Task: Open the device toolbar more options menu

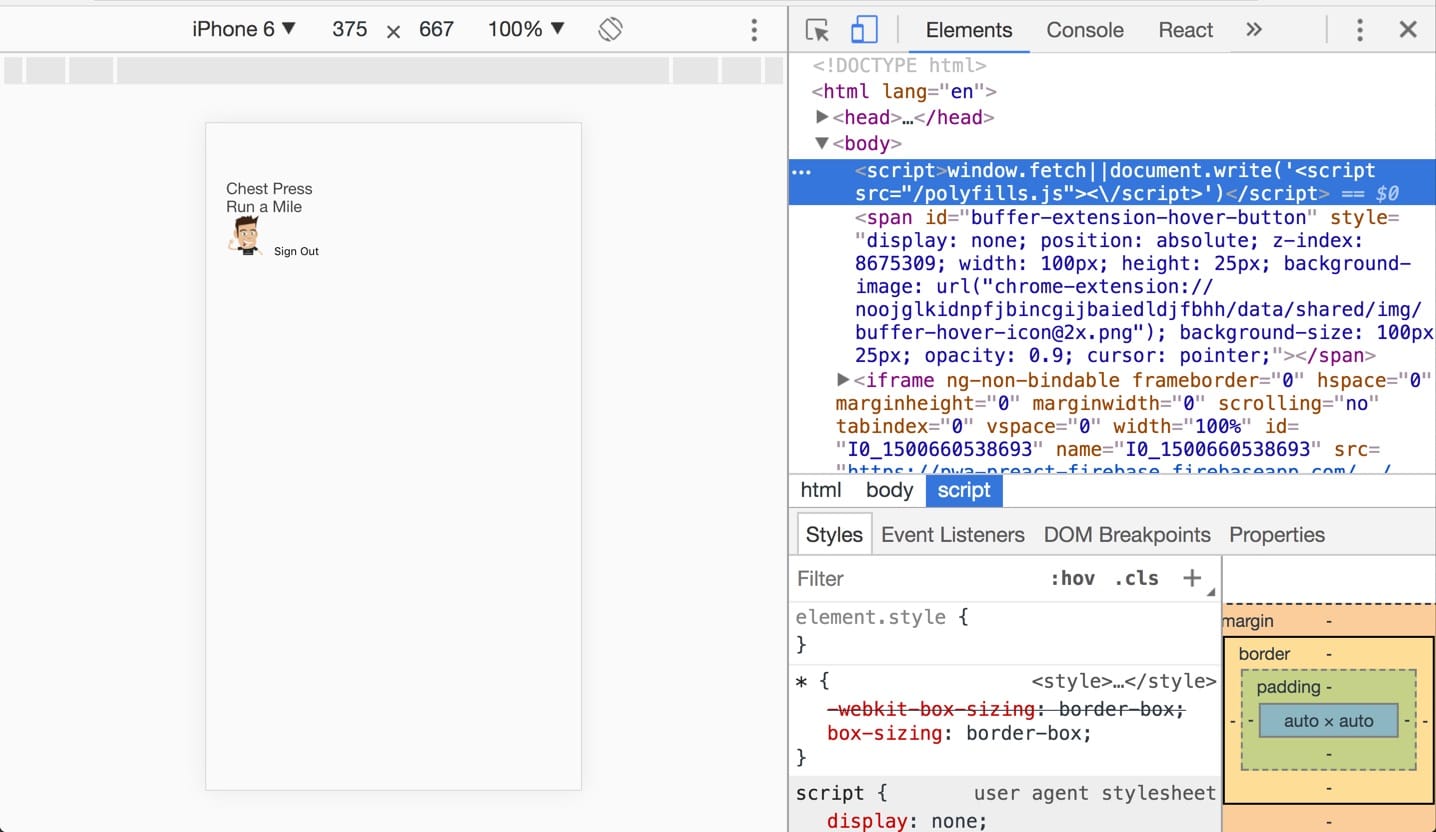Action: (754, 30)
